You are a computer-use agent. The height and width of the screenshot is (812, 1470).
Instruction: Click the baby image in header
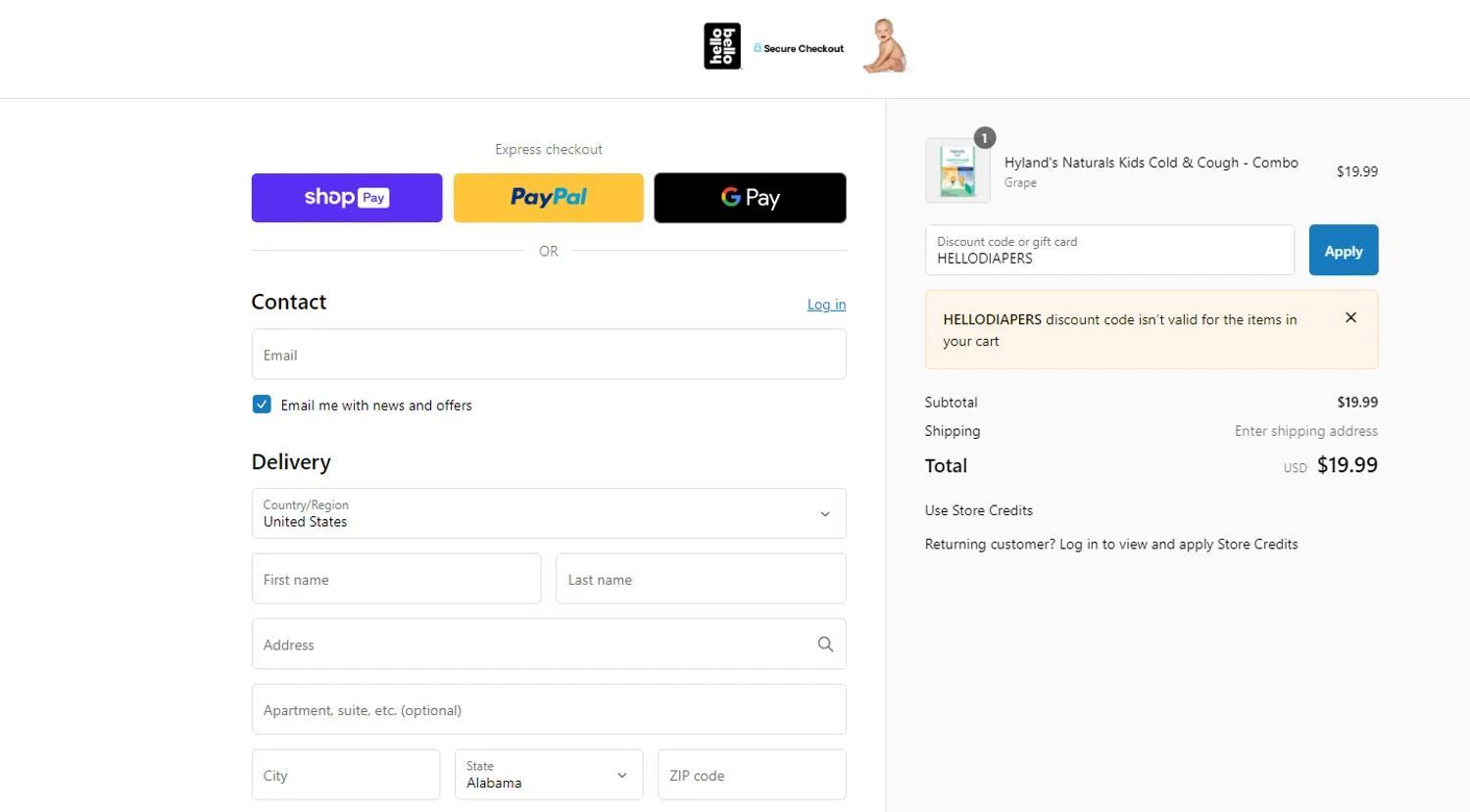pos(886,46)
